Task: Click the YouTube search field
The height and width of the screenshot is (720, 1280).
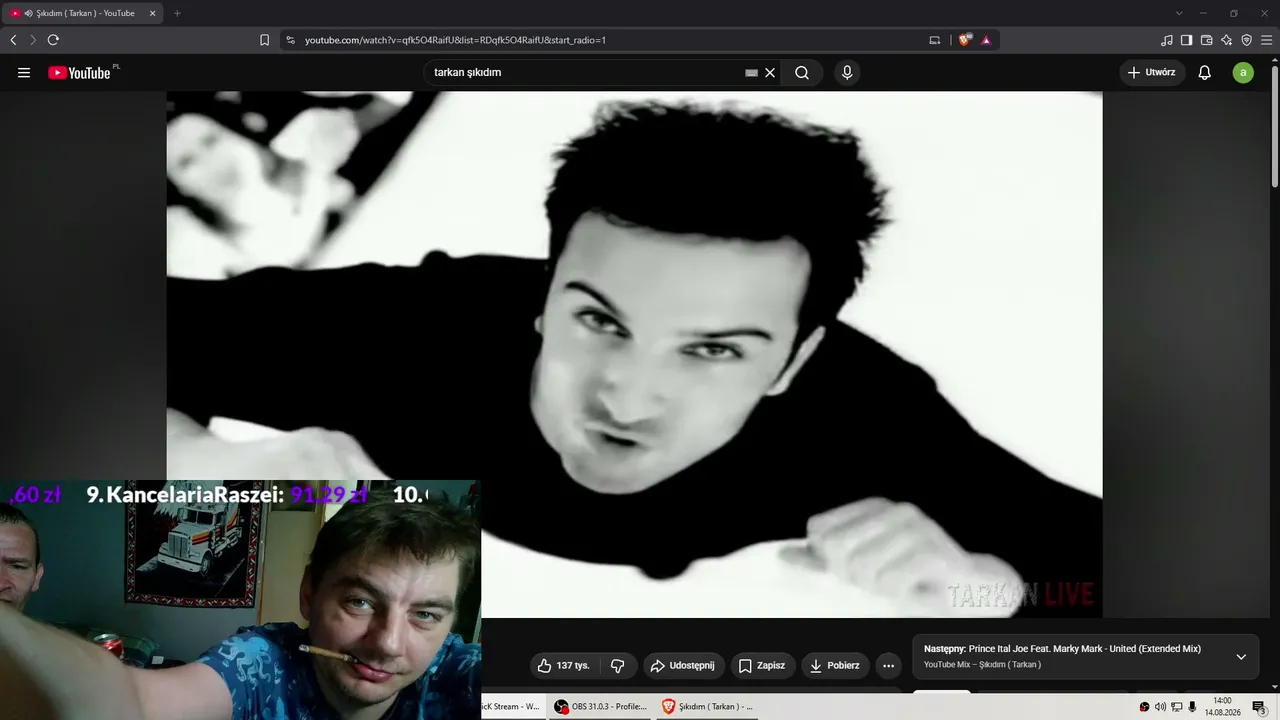Action: tap(588, 73)
